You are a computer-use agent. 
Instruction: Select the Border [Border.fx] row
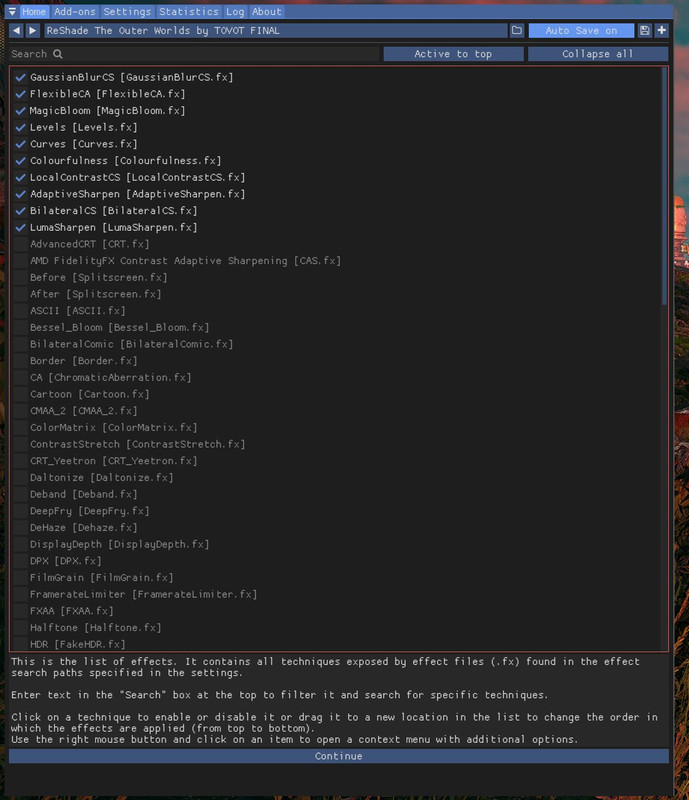(84, 361)
